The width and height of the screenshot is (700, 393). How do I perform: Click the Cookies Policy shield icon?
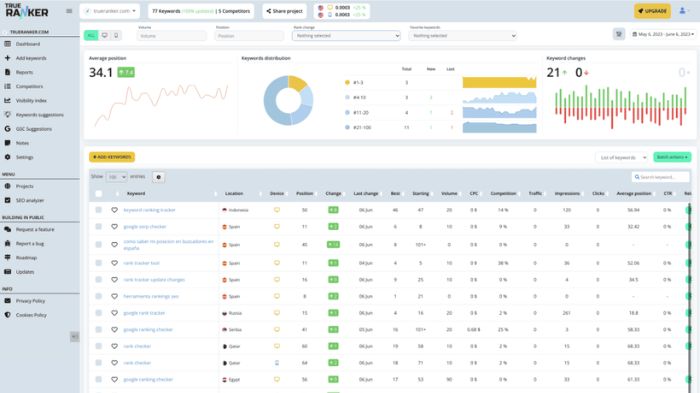click(8, 315)
